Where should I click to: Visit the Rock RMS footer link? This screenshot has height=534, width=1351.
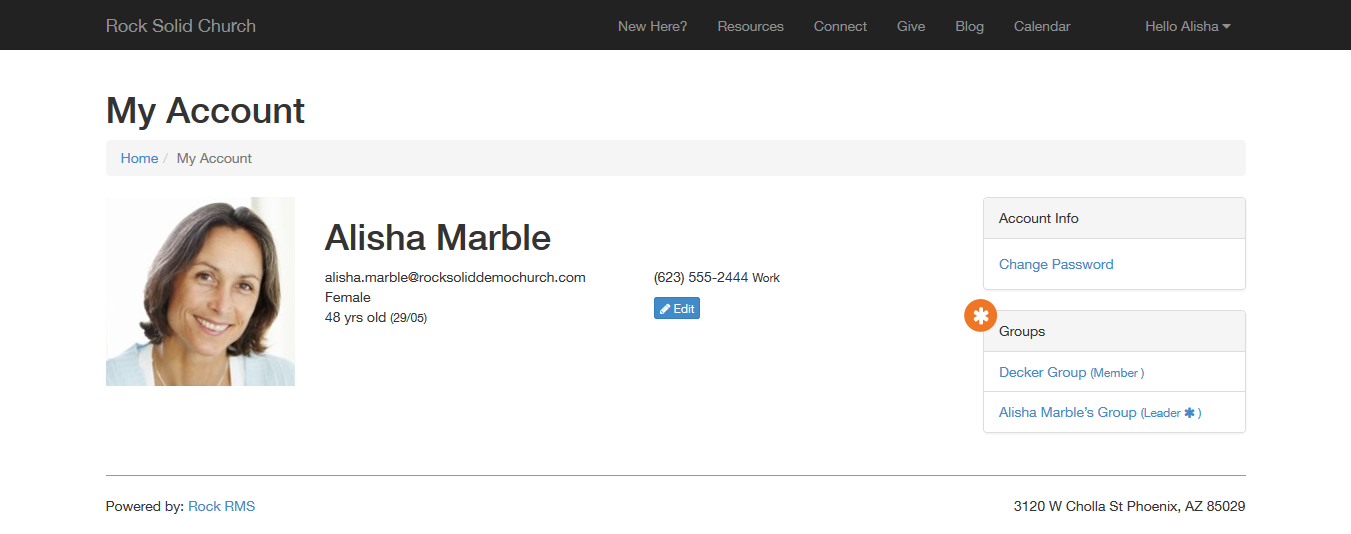coord(221,506)
